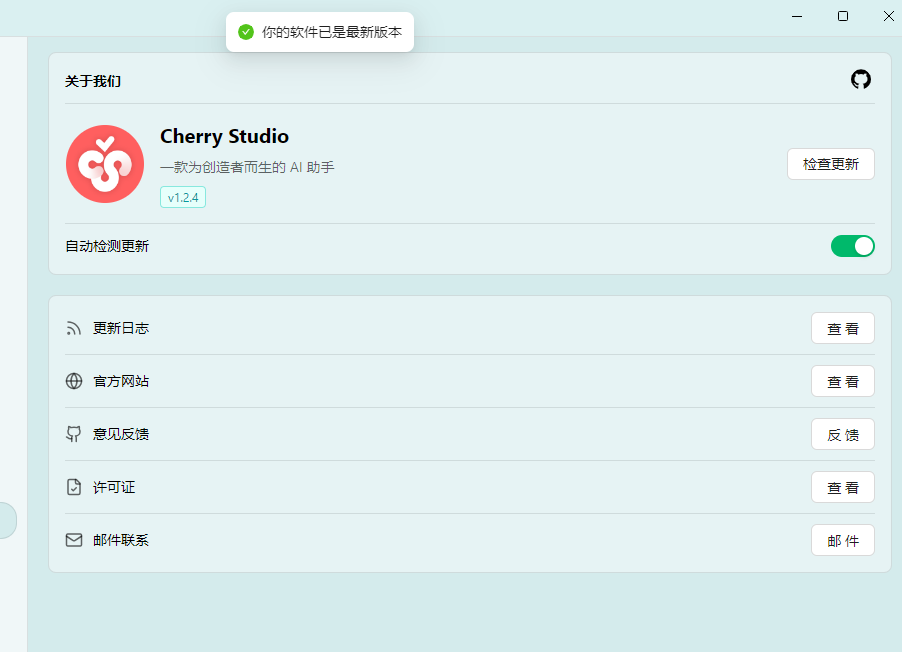The height and width of the screenshot is (652, 902).
Task: Click the v1.2.4 version tag
Action: pyautogui.click(x=183, y=197)
